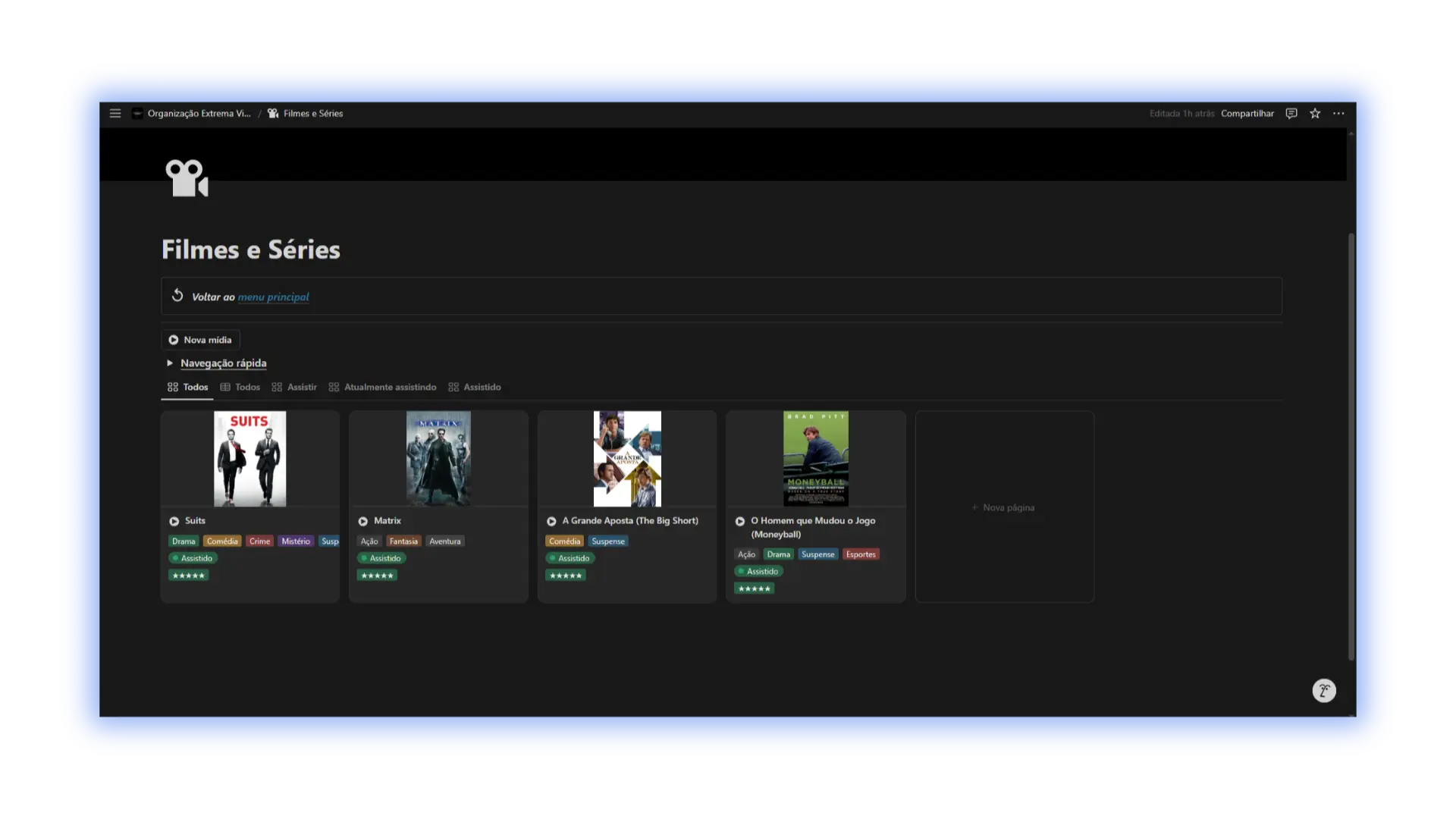Click the Compartilhar share button
The height and width of the screenshot is (819, 1456).
click(1247, 113)
